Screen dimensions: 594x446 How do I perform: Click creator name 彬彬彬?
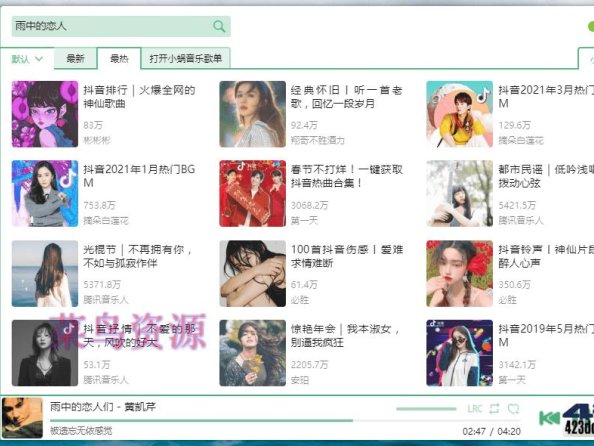97,141
